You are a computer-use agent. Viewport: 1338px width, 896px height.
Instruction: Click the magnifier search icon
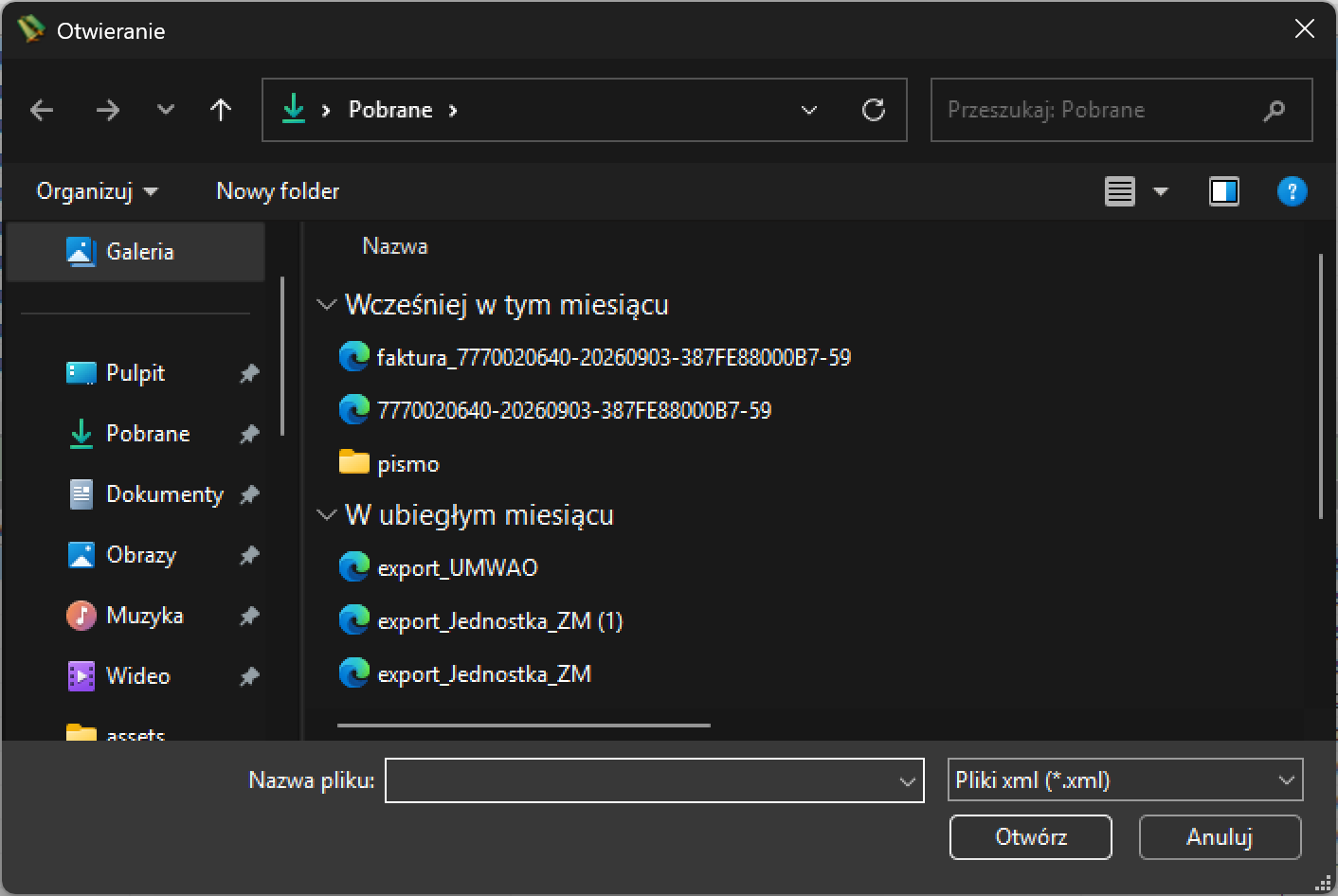coord(1275,111)
